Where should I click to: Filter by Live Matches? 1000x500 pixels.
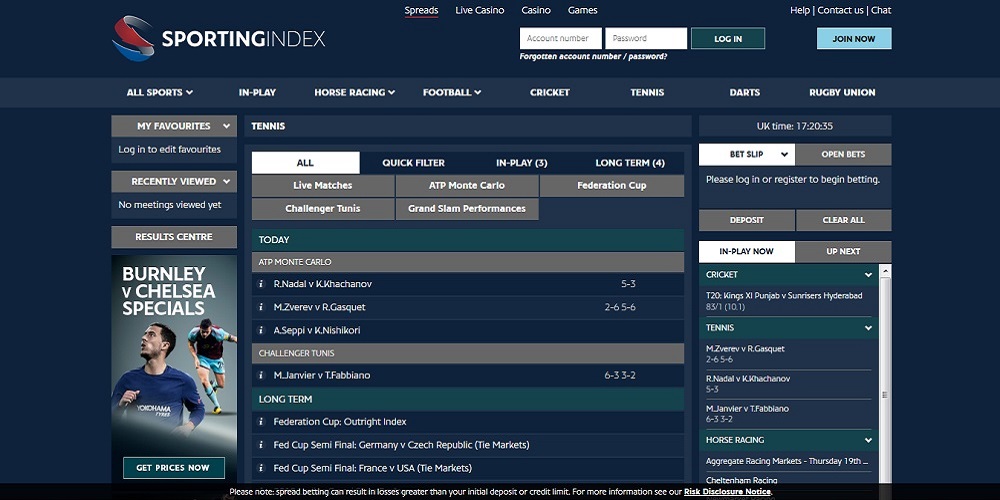pos(323,186)
